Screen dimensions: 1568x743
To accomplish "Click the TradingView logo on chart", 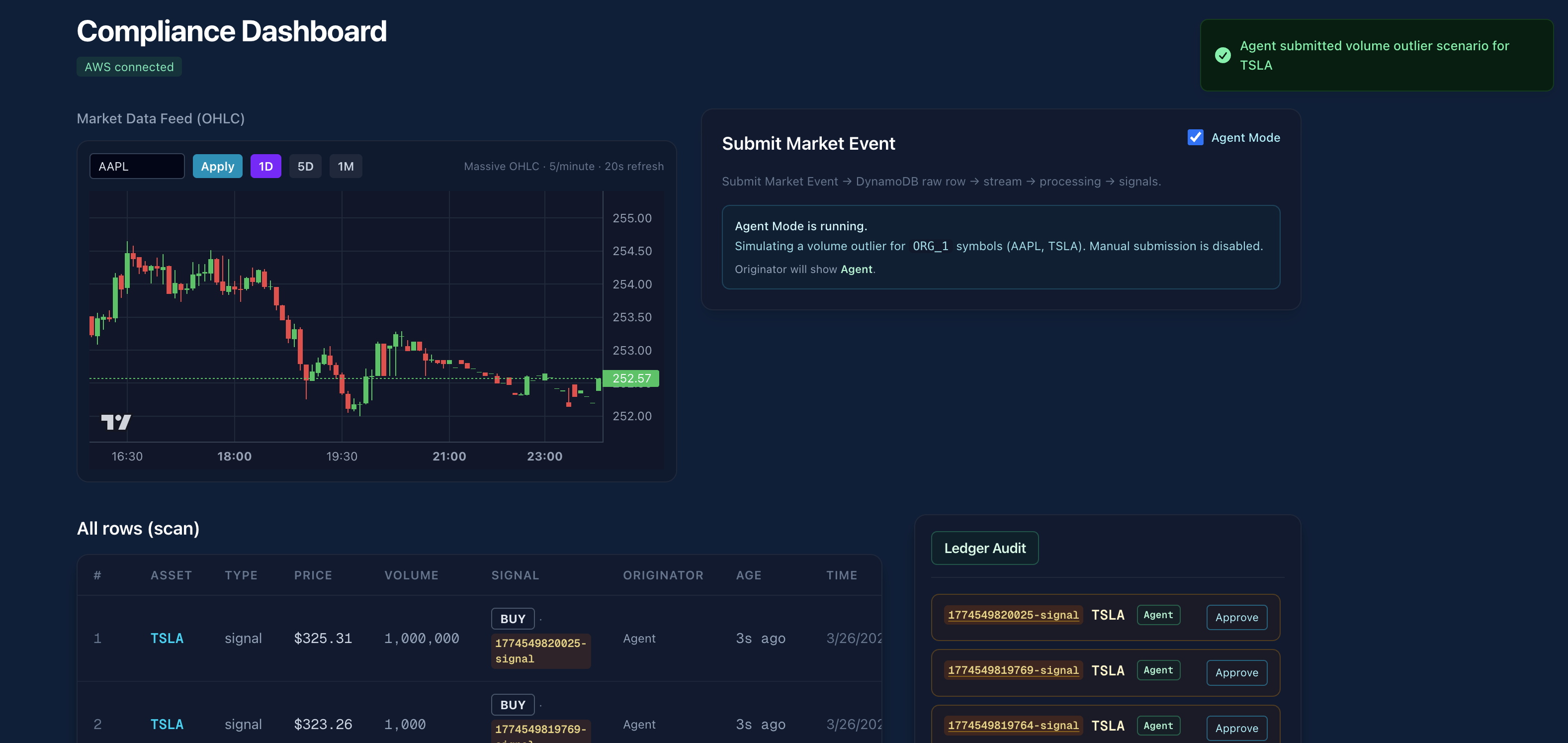I will pos(116,422).
